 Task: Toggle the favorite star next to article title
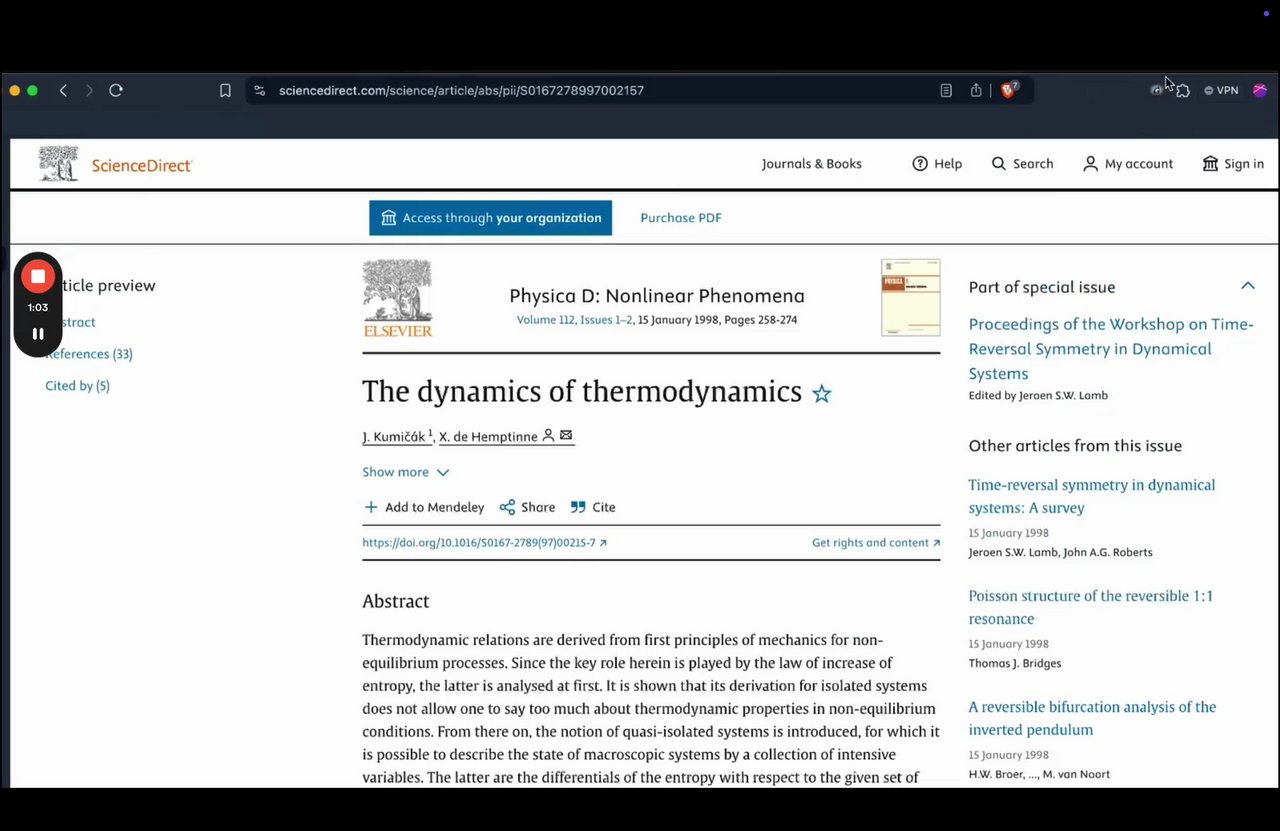tap(822, 394)
